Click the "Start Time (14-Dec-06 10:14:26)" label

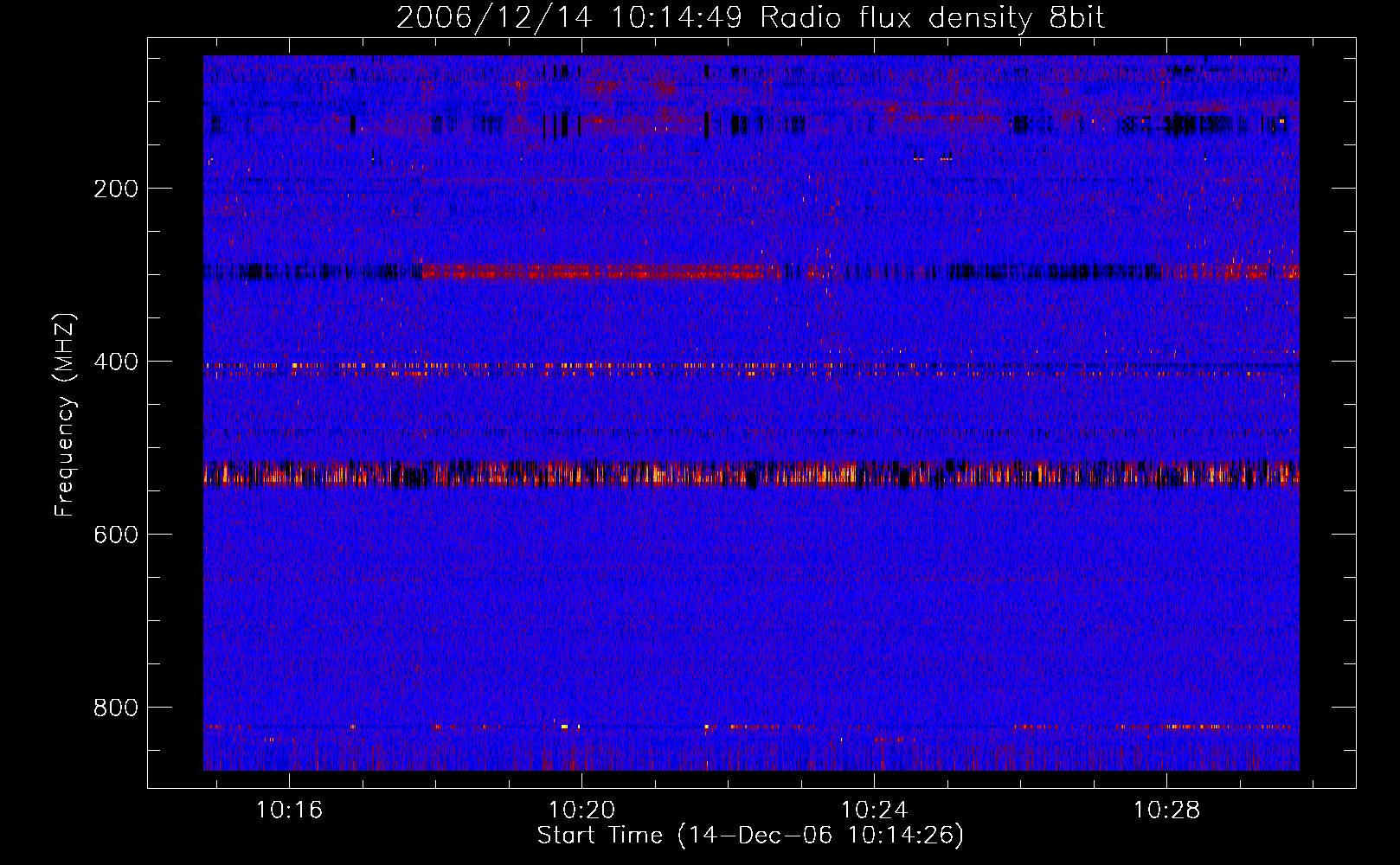[x=750, y=836]
